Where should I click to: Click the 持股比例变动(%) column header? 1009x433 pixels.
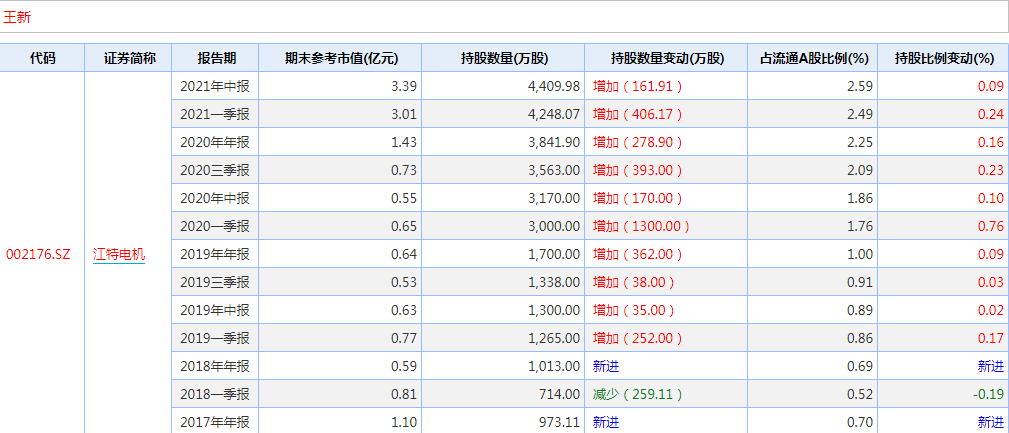click(x=943, y=58)
